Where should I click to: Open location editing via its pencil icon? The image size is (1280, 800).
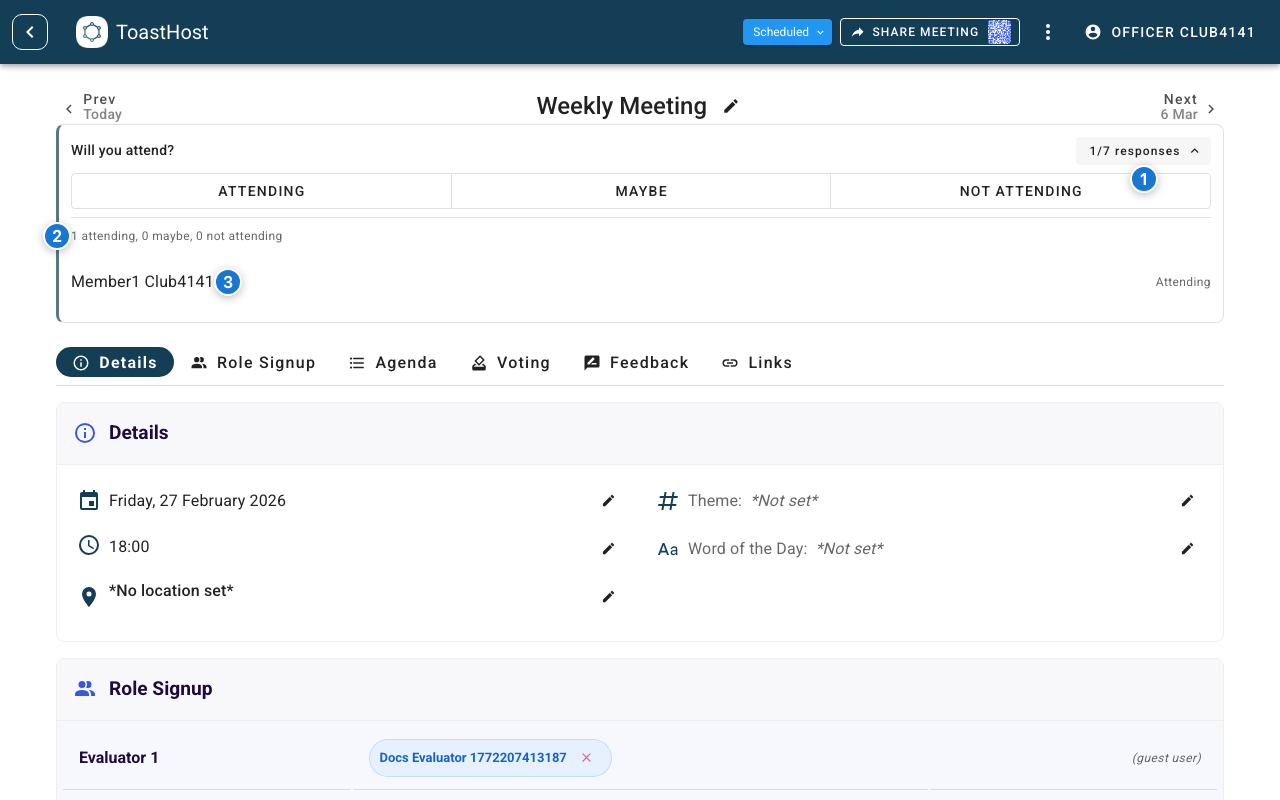click(x=608, y=596)
